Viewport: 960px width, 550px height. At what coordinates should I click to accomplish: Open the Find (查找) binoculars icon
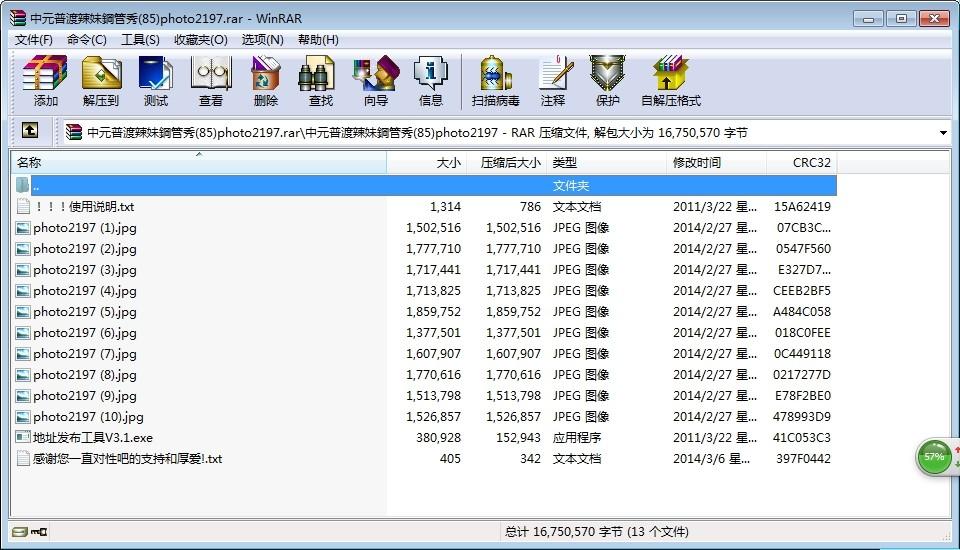click(x=320, y=80)
